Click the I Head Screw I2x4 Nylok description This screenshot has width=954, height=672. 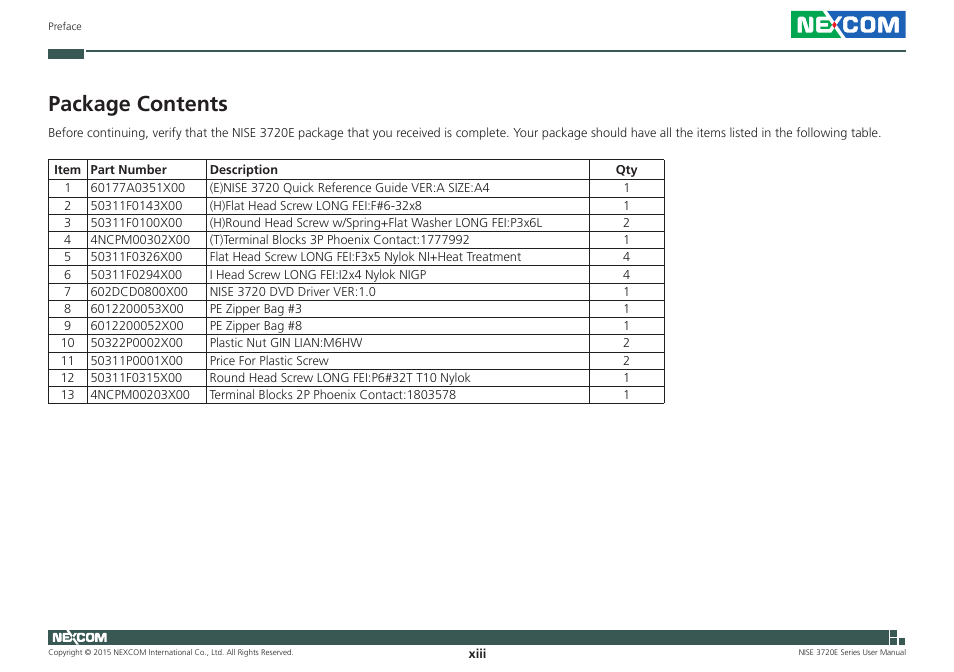coord(318,274)
